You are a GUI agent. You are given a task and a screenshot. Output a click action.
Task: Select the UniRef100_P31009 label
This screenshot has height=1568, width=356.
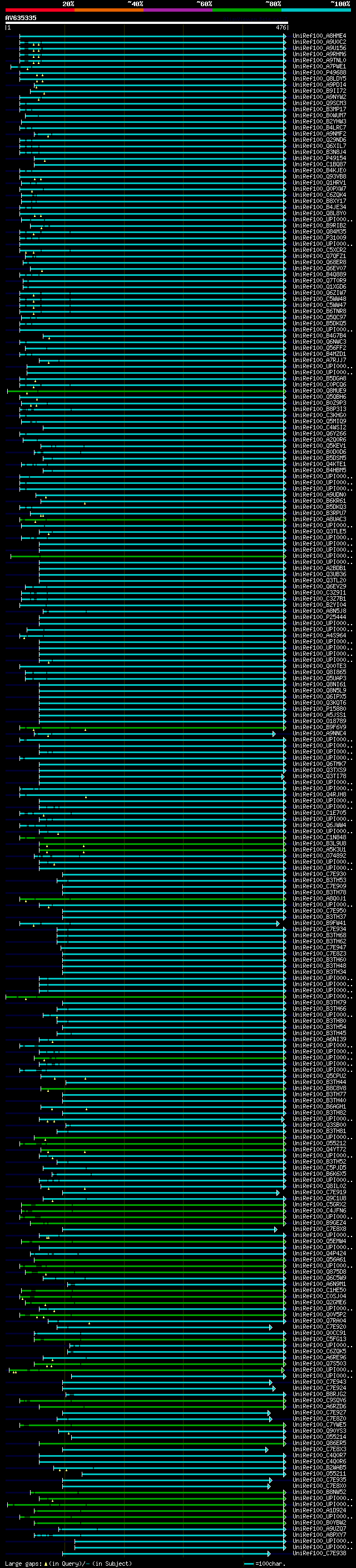319,238
